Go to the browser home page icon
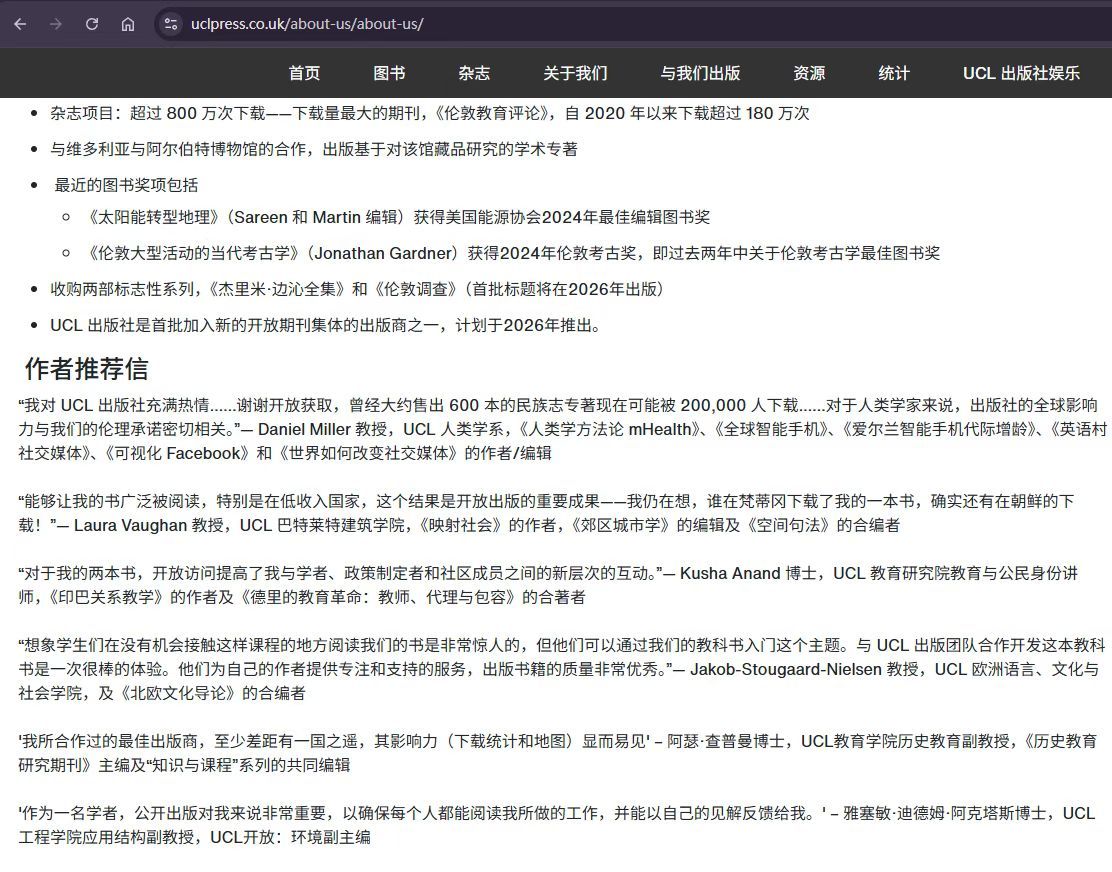1112x872 pixels. (x=128, y=24)
